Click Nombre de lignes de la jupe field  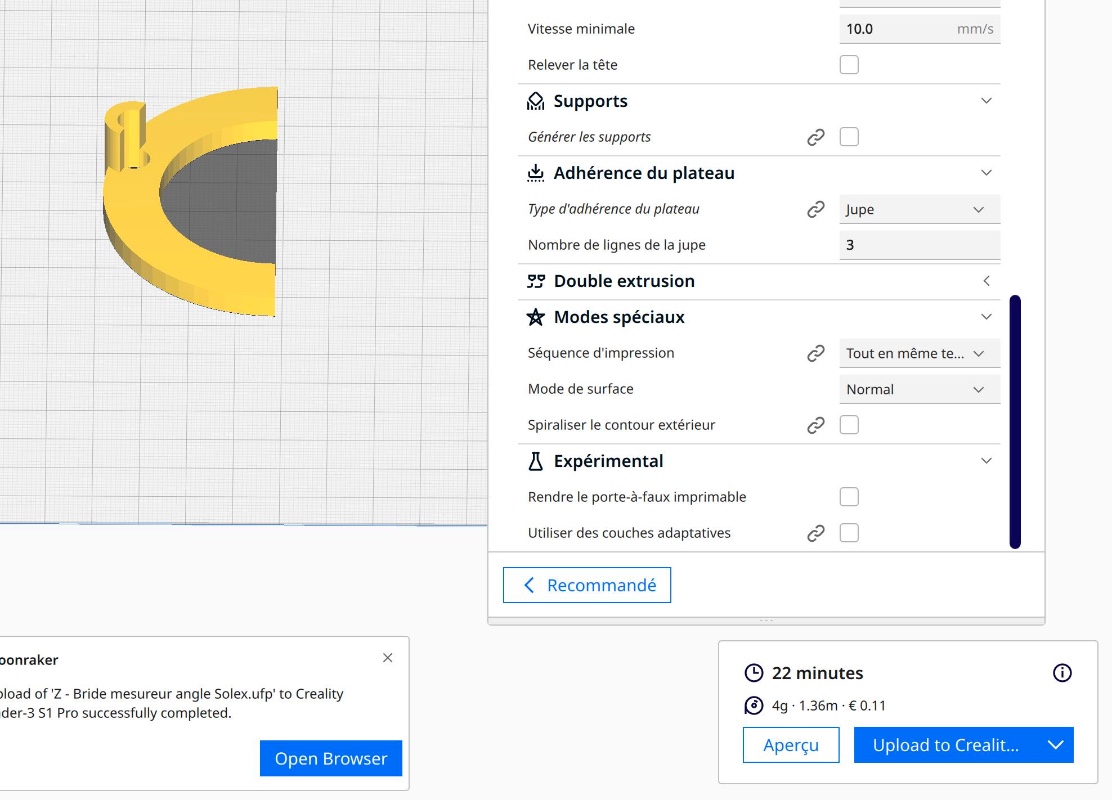pos(918,245)
